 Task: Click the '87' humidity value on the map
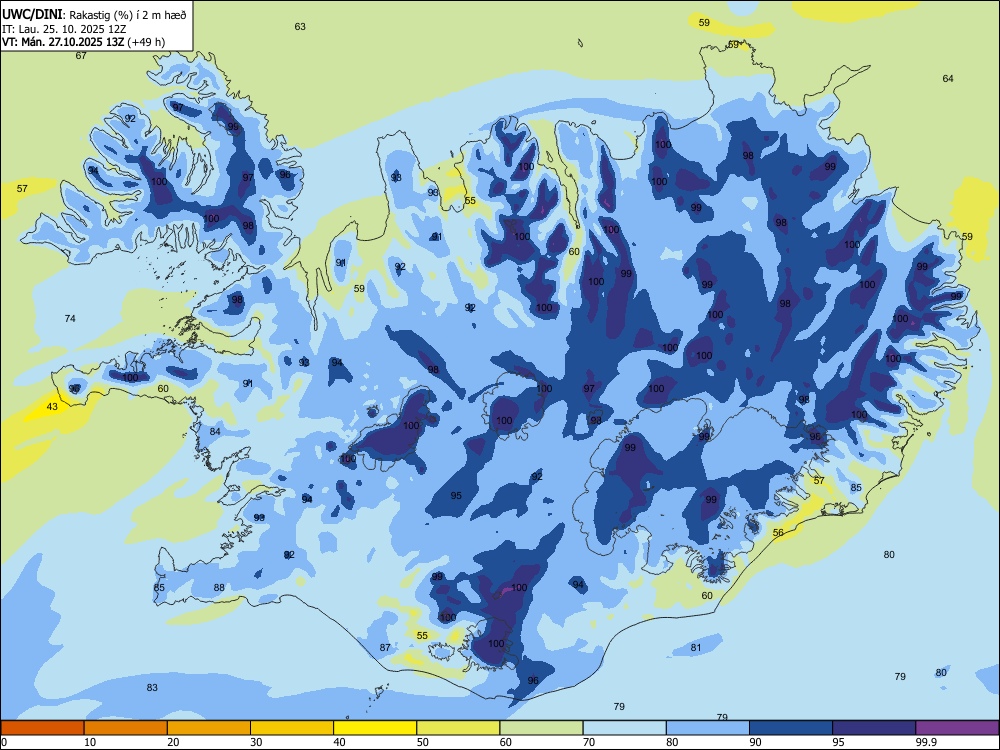(385, 647)
